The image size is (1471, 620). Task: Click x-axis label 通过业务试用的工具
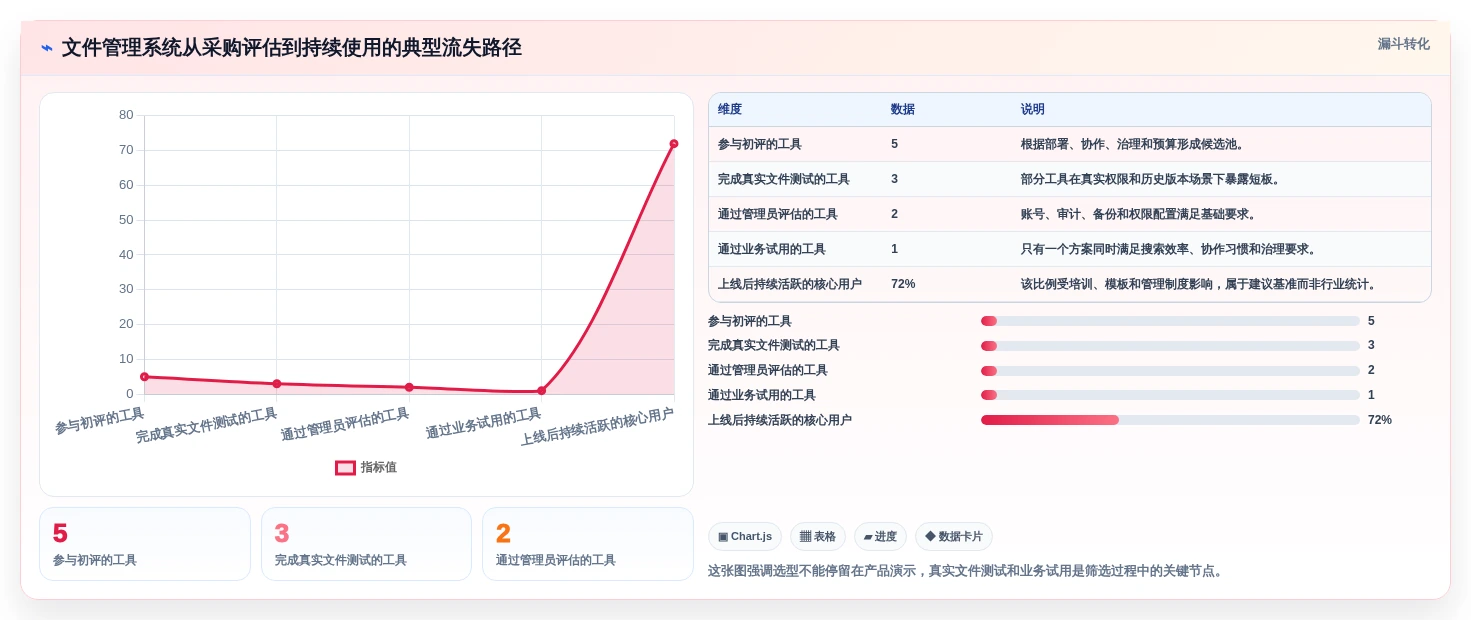pos(484,423)
